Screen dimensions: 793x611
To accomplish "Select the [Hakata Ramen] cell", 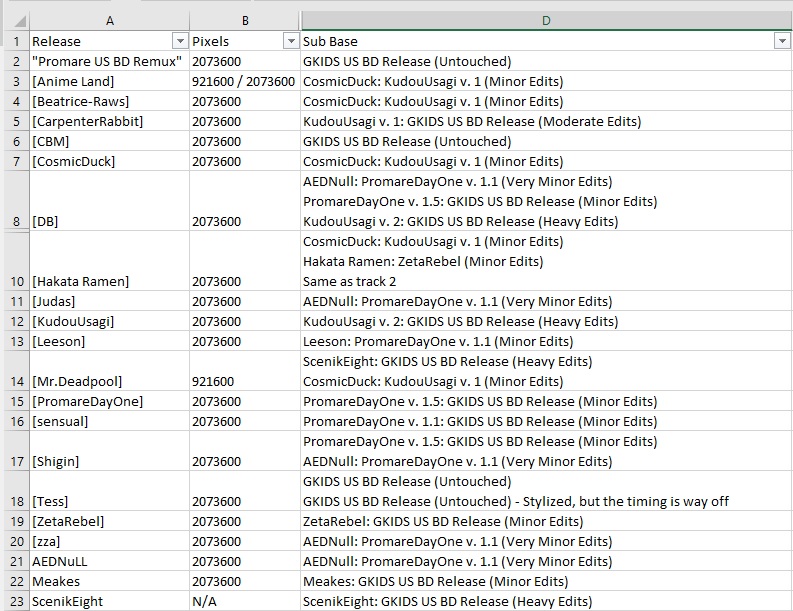I will point(109,261).
